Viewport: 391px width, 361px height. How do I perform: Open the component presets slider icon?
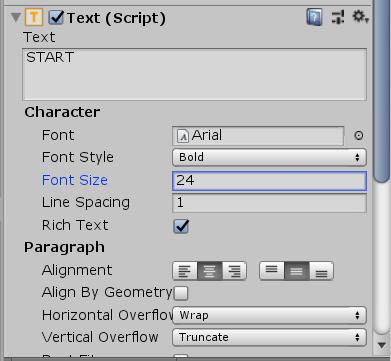(338, 17)
